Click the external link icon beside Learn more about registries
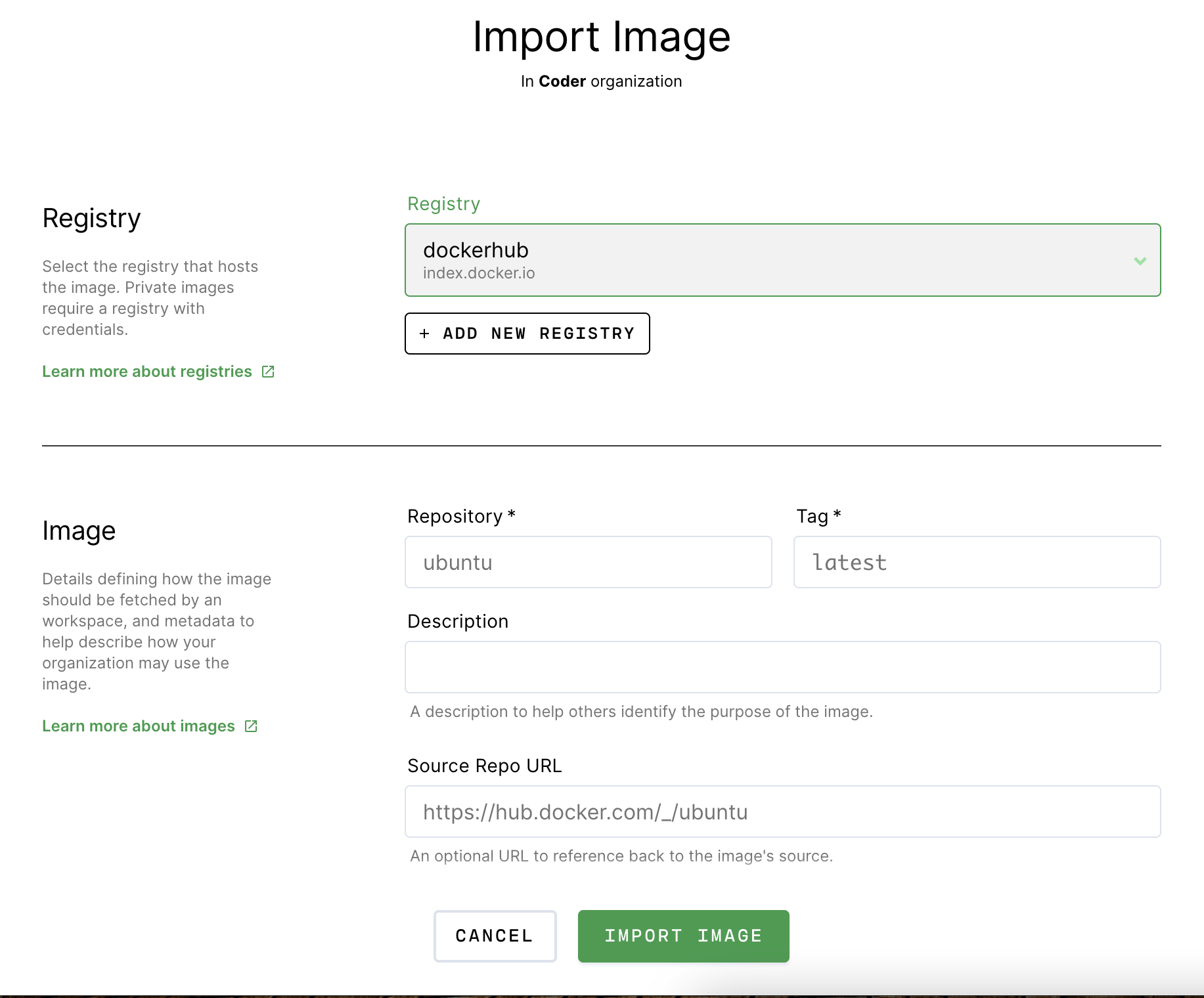This screenshot has width=1204, height=998. pos(267,372)
